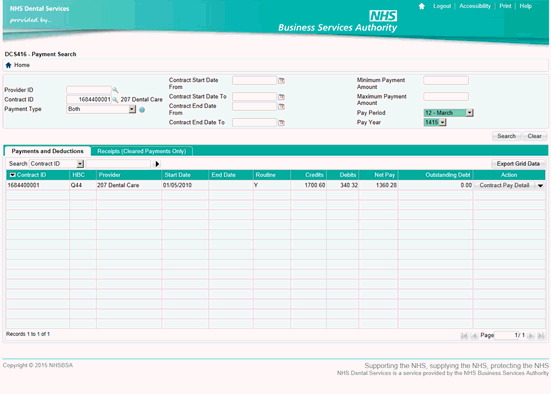This screenshot has width=551, height=394.
Task: Click the Print link
Action: point(505,6)
